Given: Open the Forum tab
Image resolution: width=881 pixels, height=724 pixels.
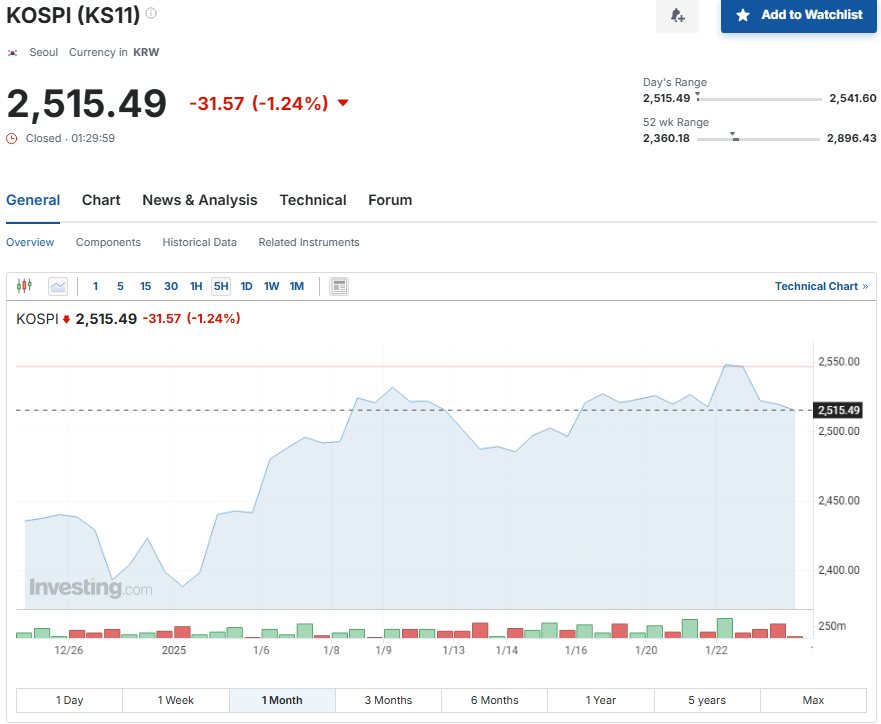Looking at the screenshot, I should click(390, 200).
